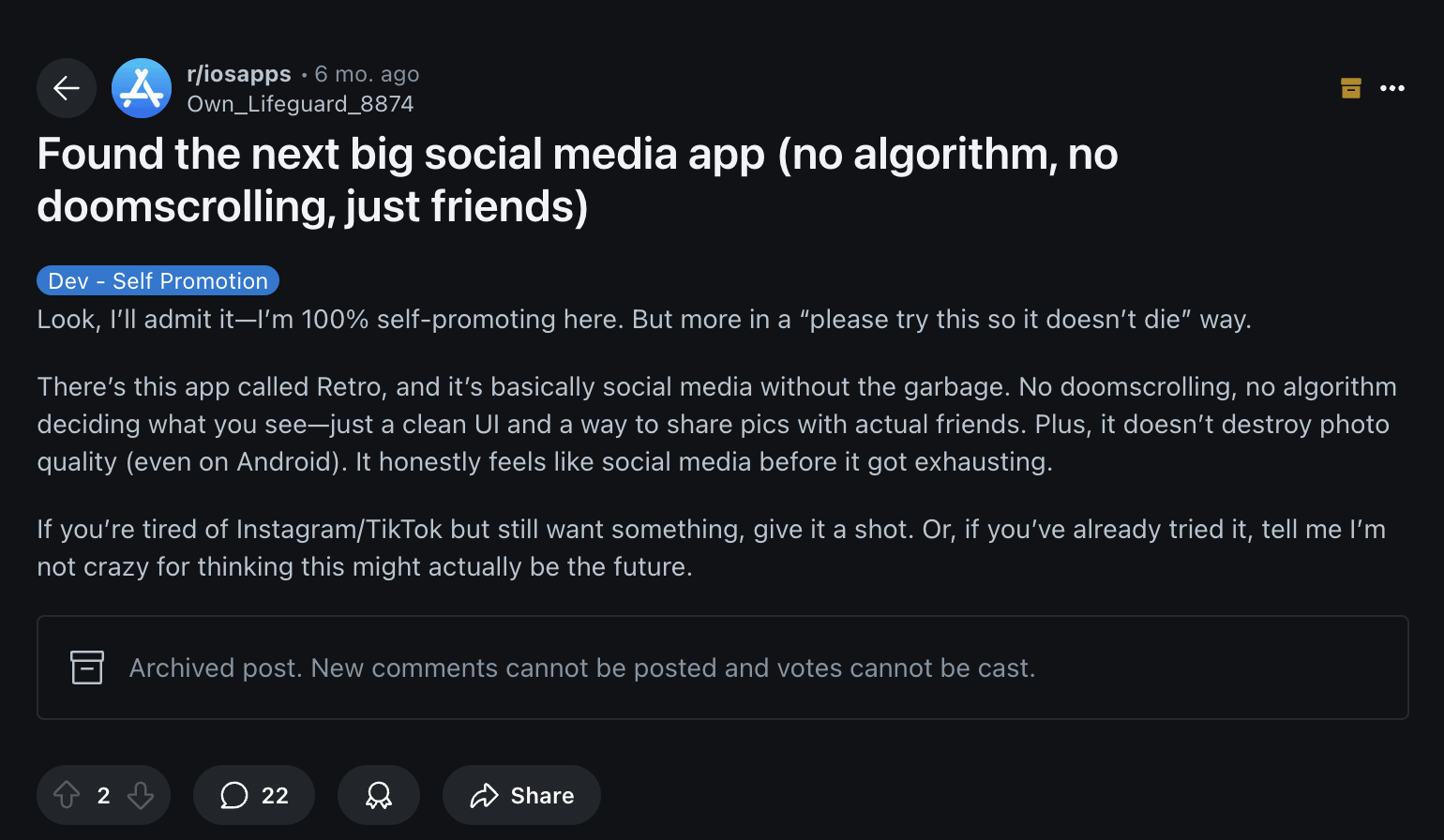Image resolution: width=1444 pixels, height=840 pixels.
Task: Open the 22 comments button
Action: 254,795
